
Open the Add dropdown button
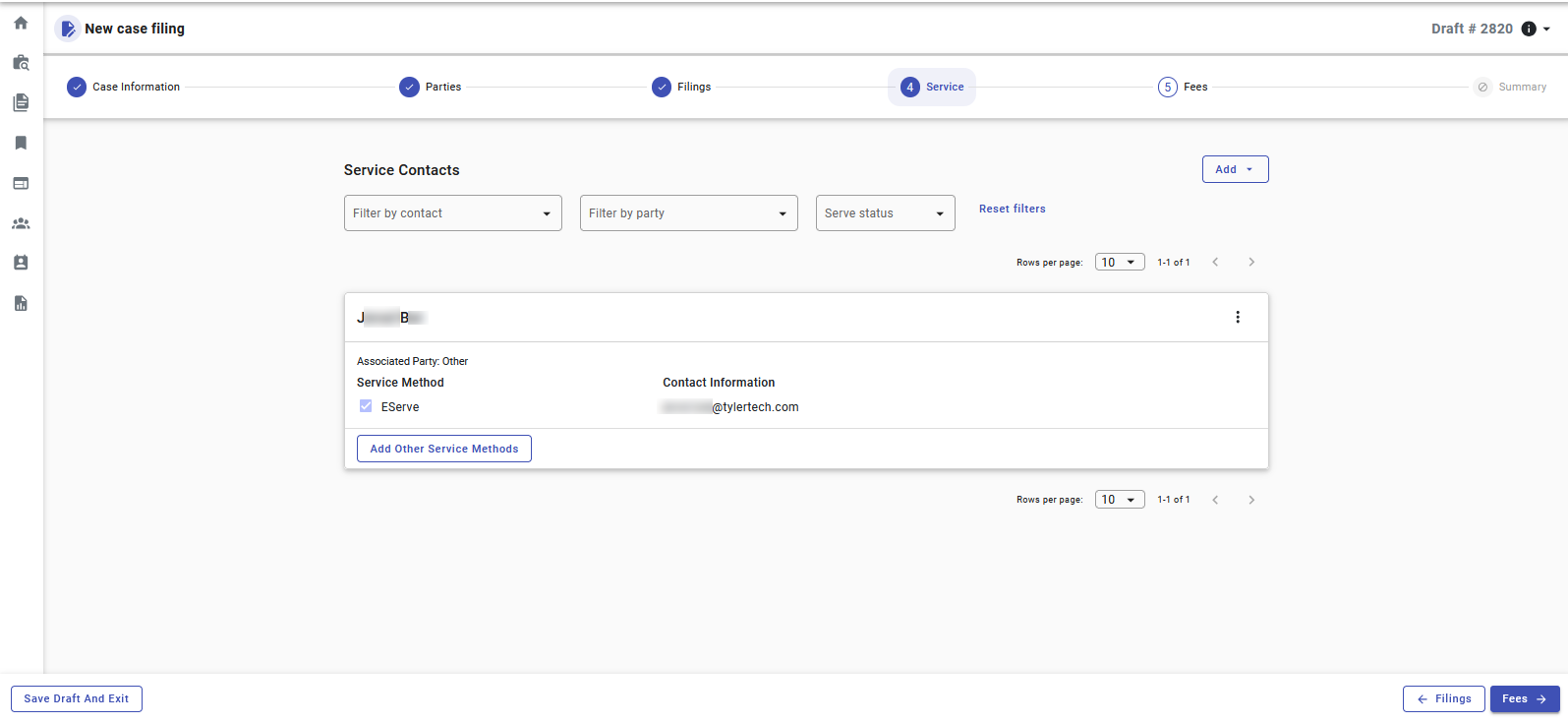click(1235, 169)
